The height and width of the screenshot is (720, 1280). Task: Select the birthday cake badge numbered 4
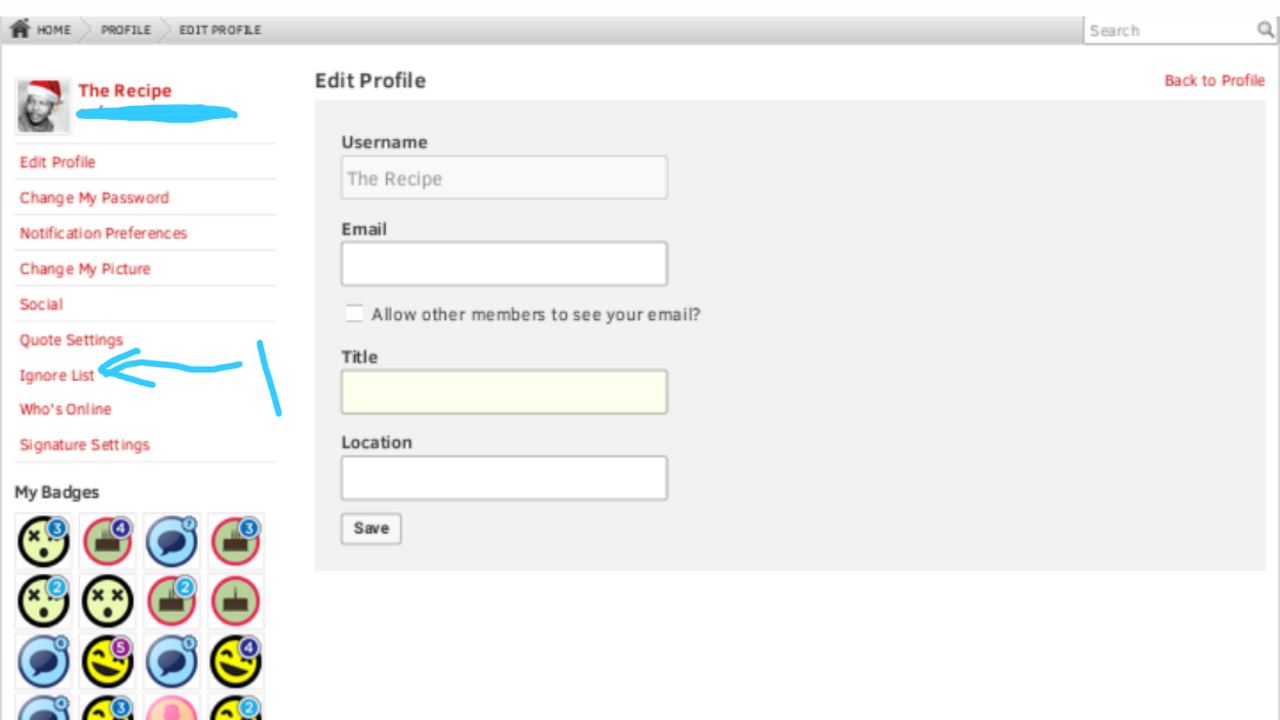tap(107, 541)
